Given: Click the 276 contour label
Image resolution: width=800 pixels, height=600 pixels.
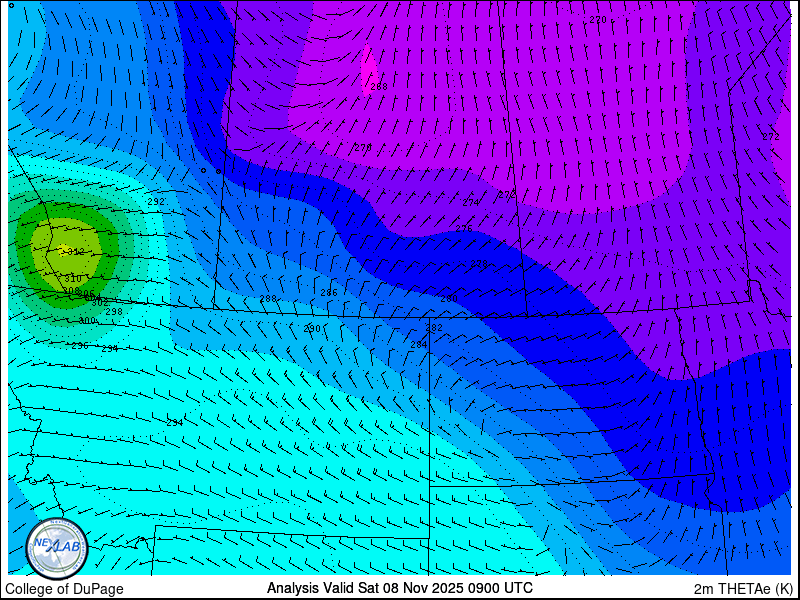Looking at the screenshot, I should point(464,229).
